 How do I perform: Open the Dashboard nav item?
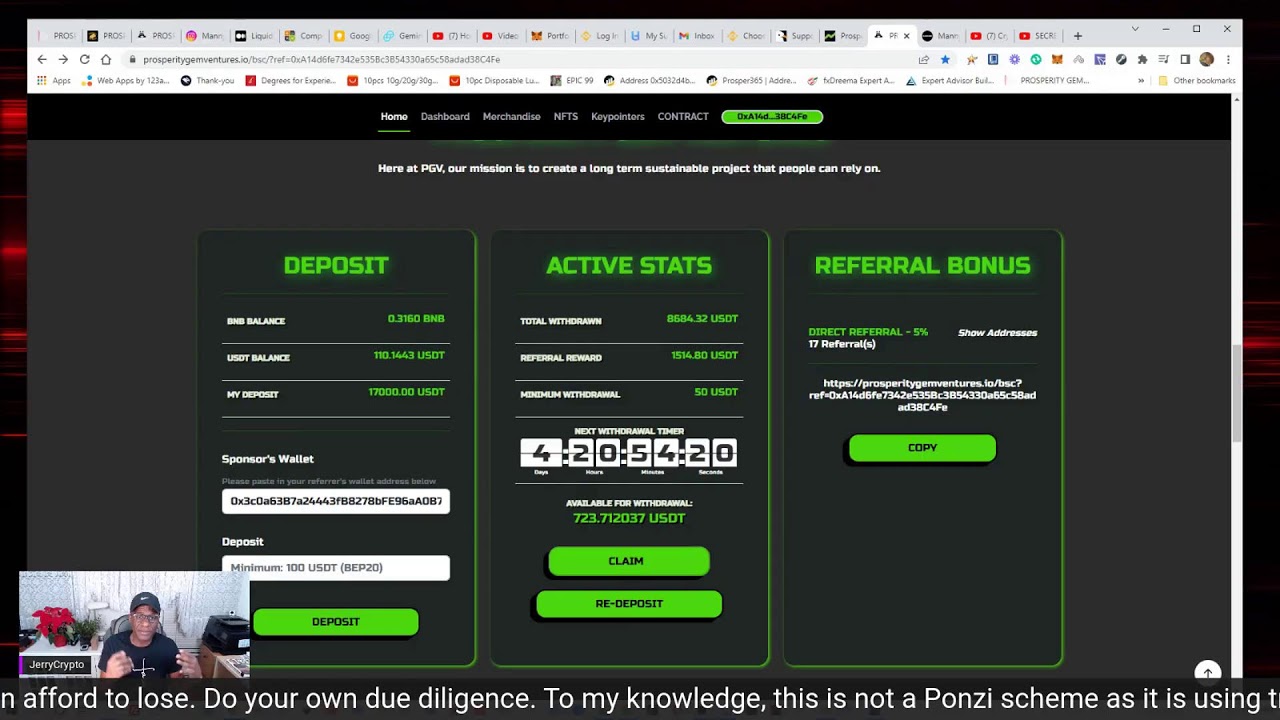445,116
